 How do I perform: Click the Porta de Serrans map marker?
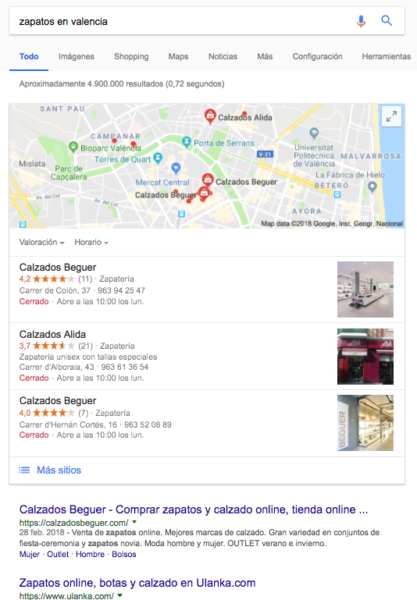186,142
